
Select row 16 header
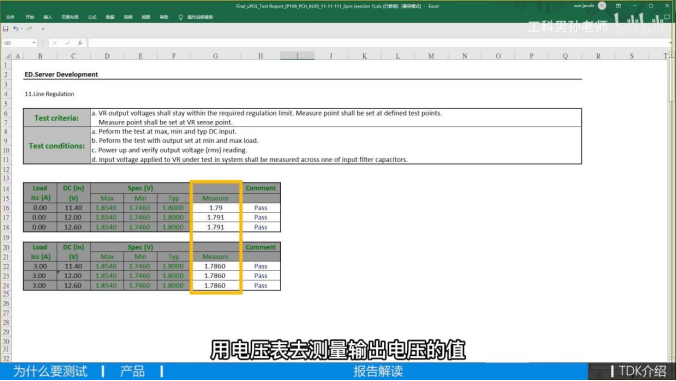[6, 208]
